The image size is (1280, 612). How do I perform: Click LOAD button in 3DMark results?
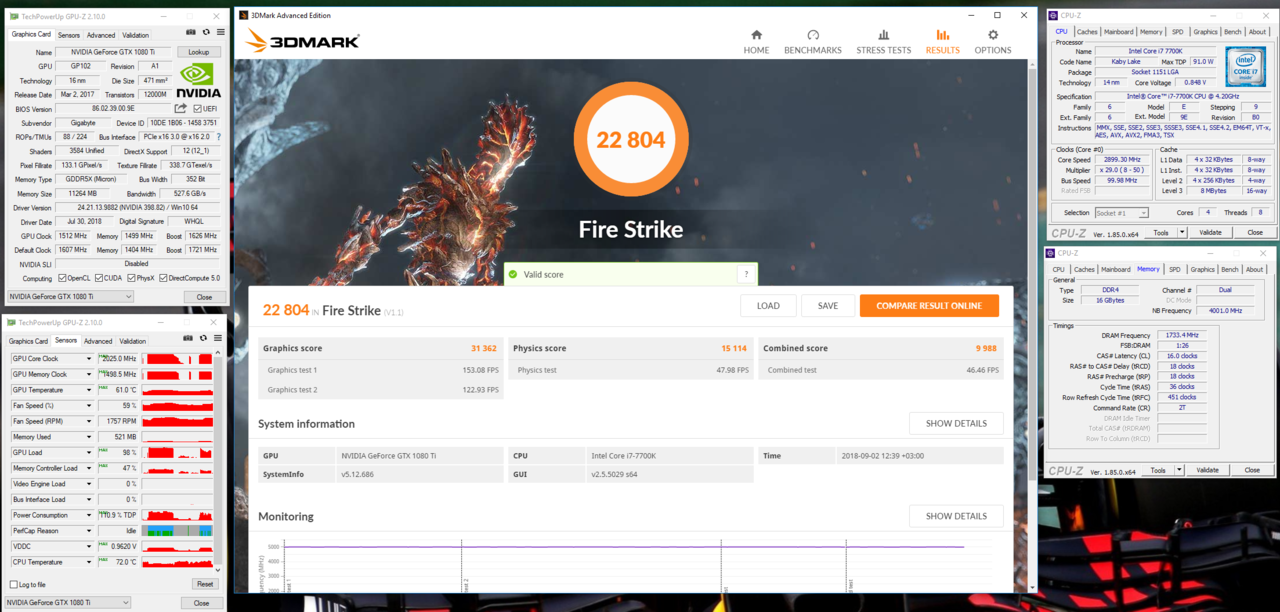coord(768,306)
